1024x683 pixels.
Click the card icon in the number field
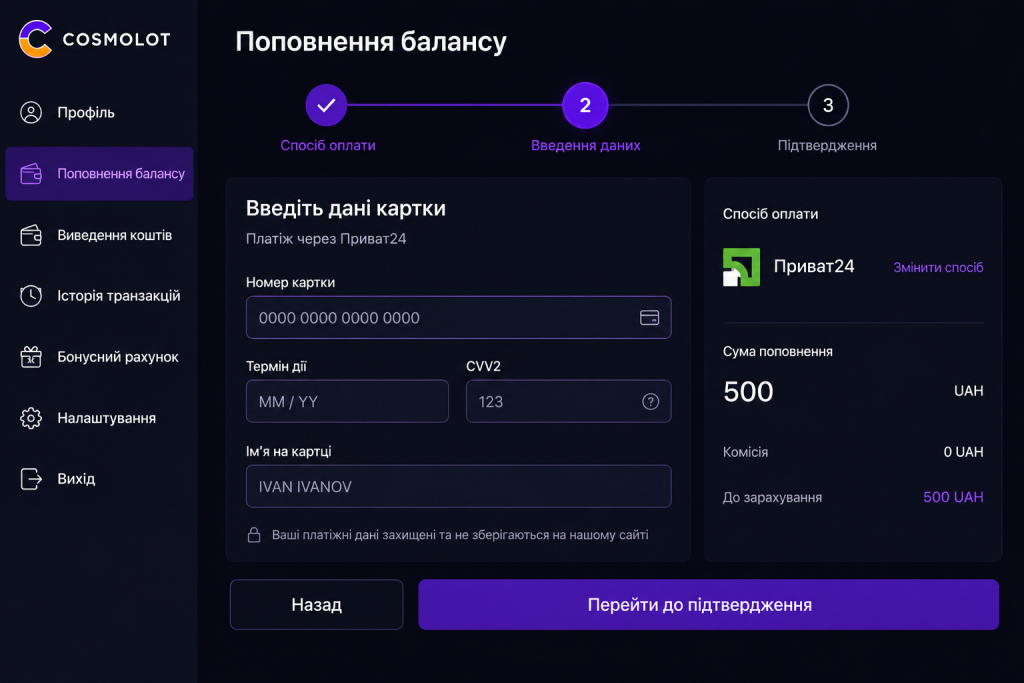click(x=649, y=317)
